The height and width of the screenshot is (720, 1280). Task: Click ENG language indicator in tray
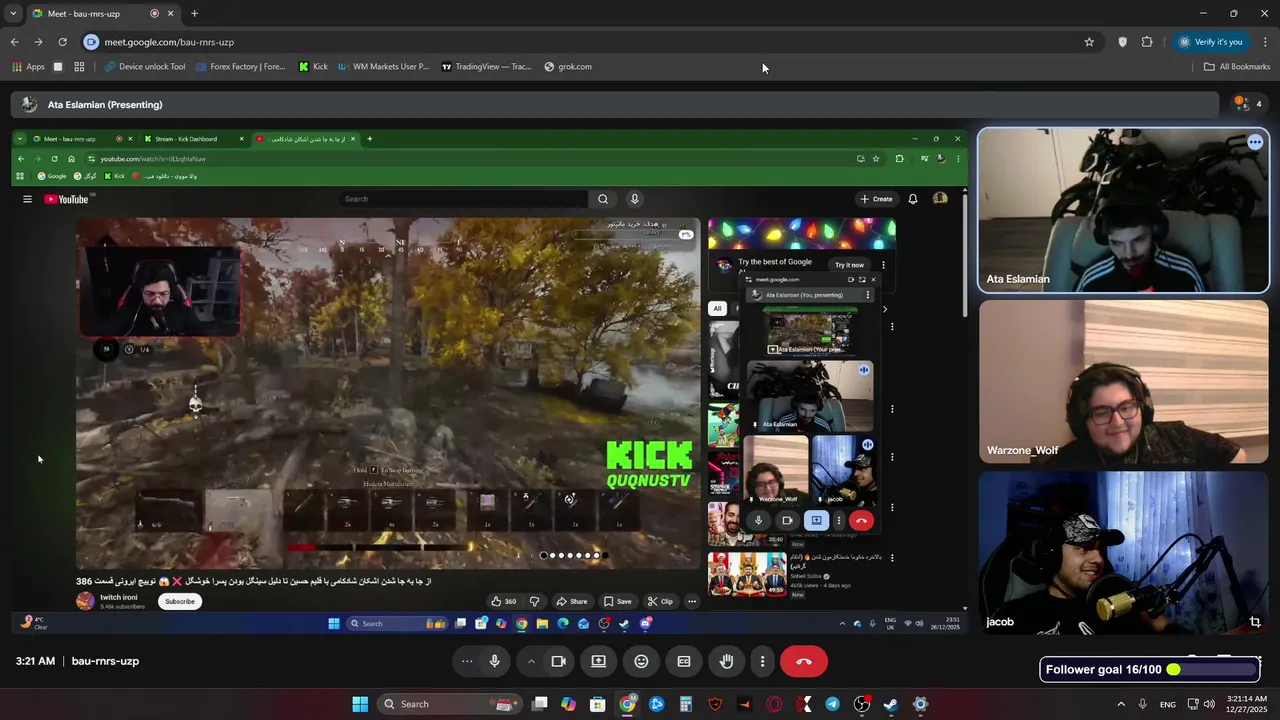(x=1167, y=704)
